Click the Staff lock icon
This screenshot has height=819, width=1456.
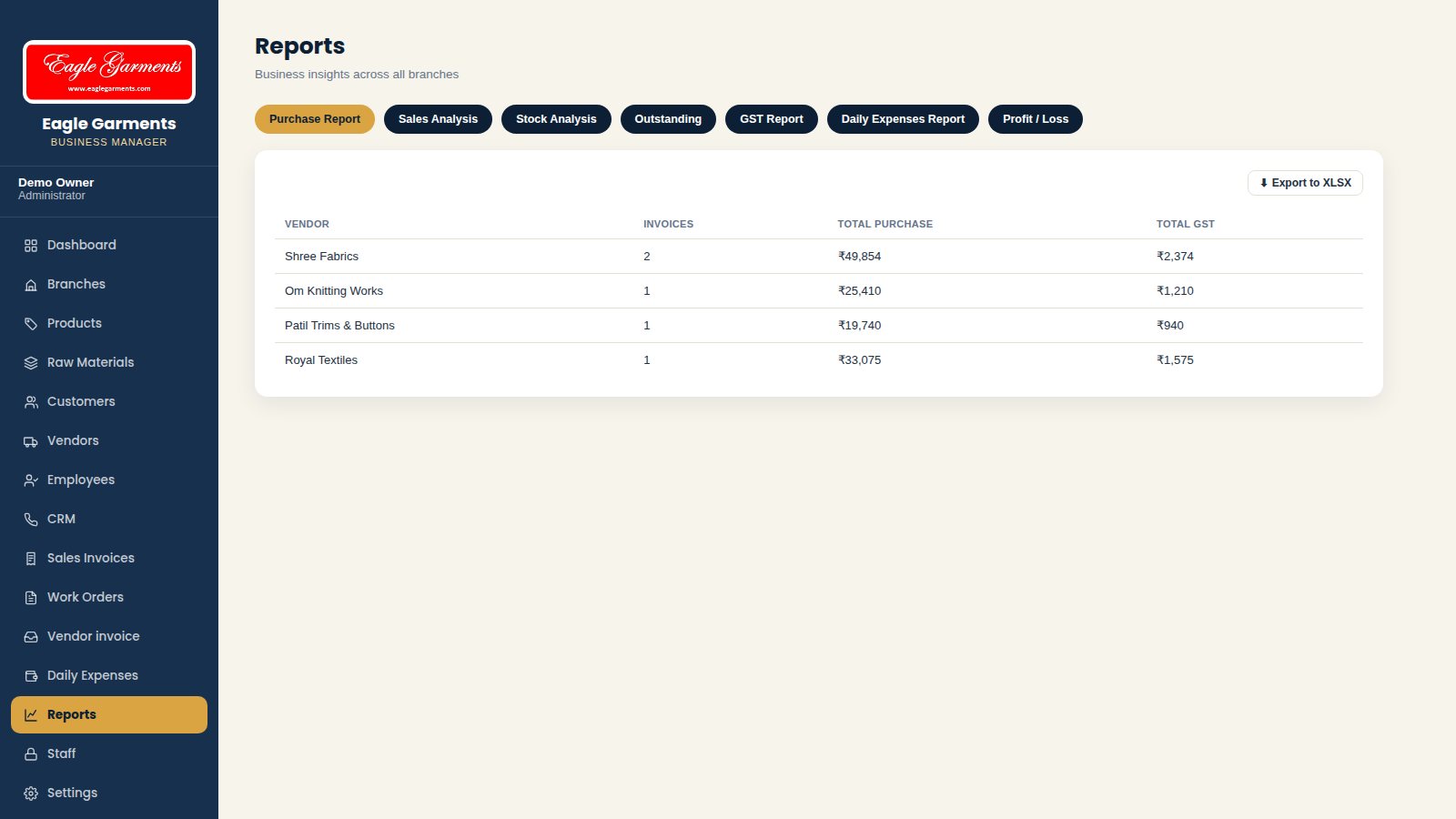(x=31, y=754)
